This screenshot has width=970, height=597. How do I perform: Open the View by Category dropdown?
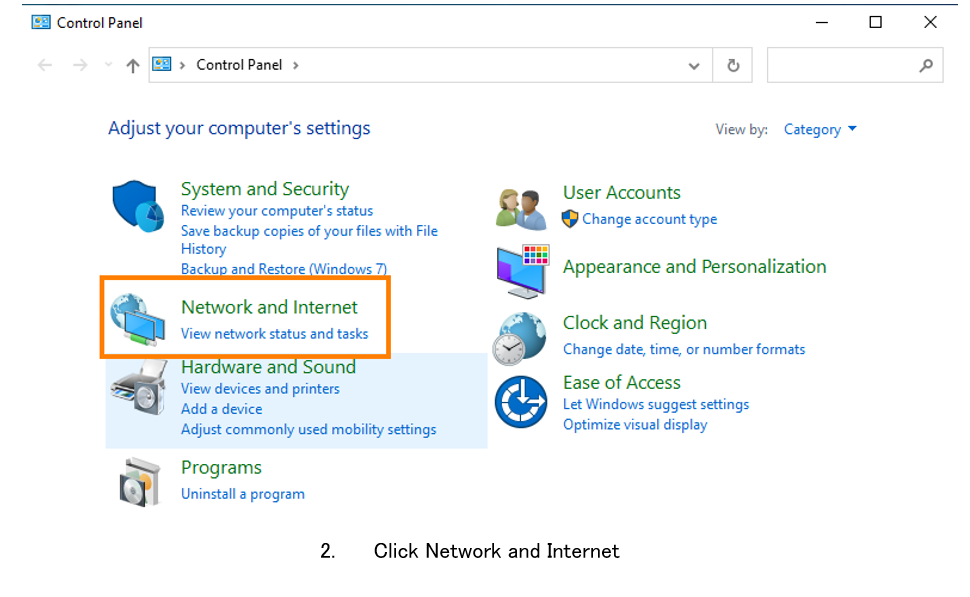[820, 129]
